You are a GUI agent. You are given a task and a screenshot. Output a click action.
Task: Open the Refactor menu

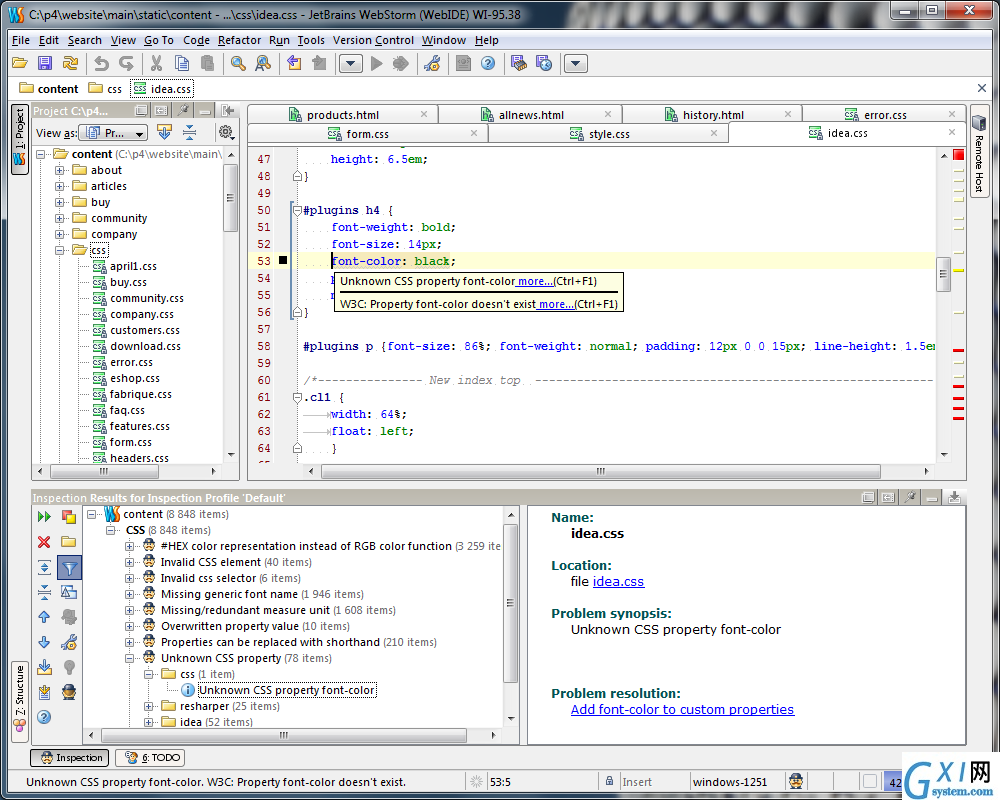point(239,40)
